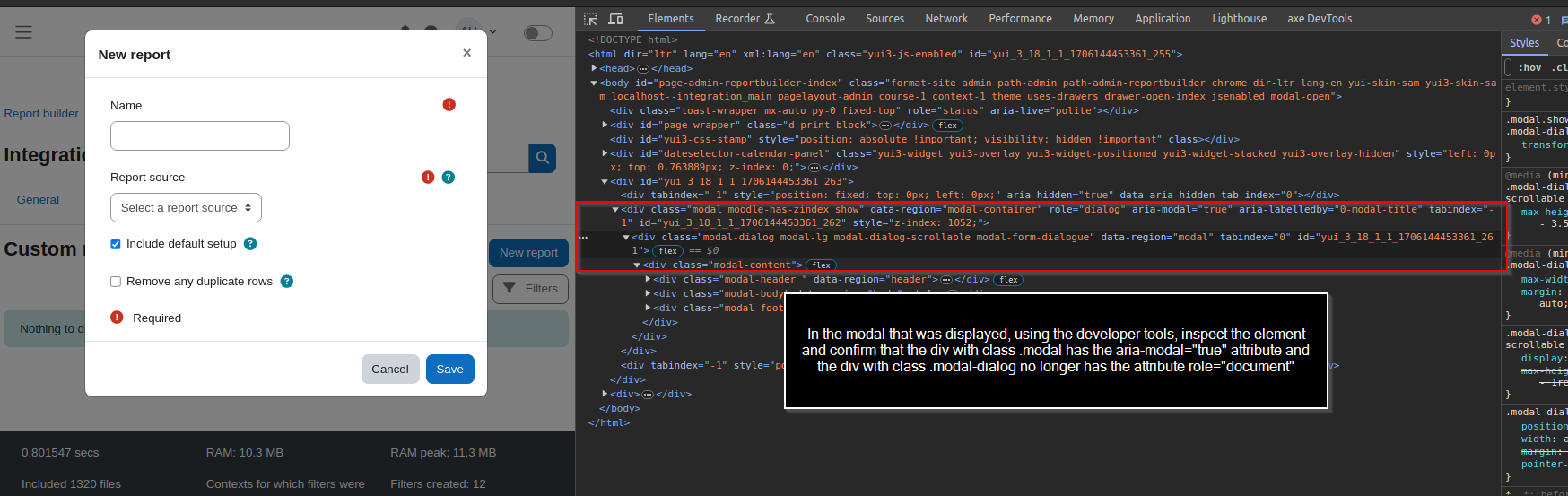The height and width of the screenshot is (496, 1568).
Task: Open the Performance tab
Action: [1021, 18]
